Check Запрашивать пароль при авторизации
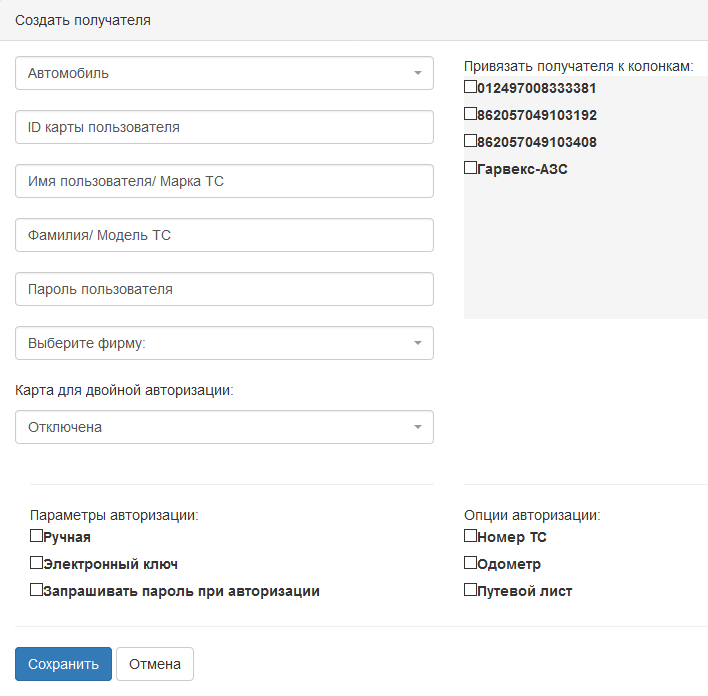The image size is (708, 696). pos(37,590)
